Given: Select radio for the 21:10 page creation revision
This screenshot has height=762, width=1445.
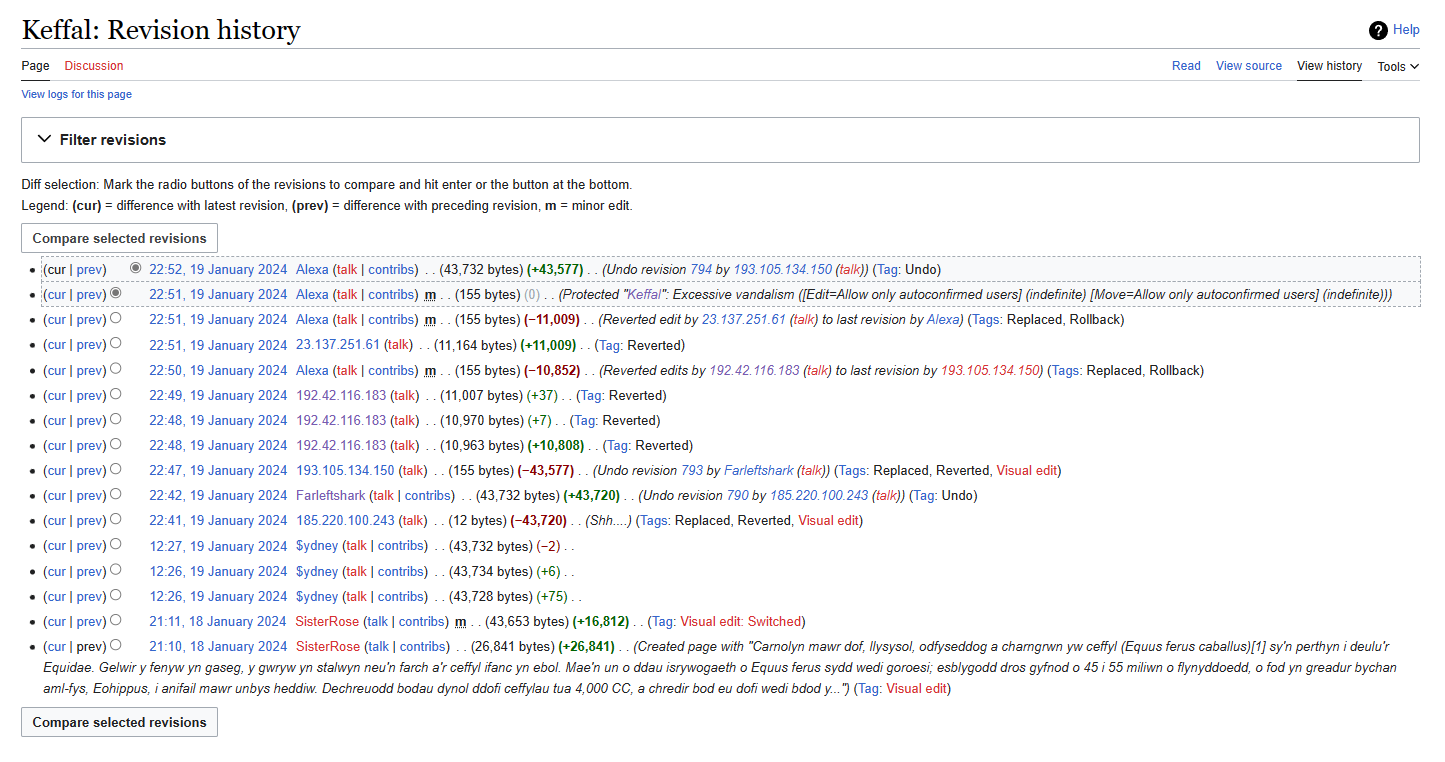Looking at the screenshot, I should (x=116, y=645).
